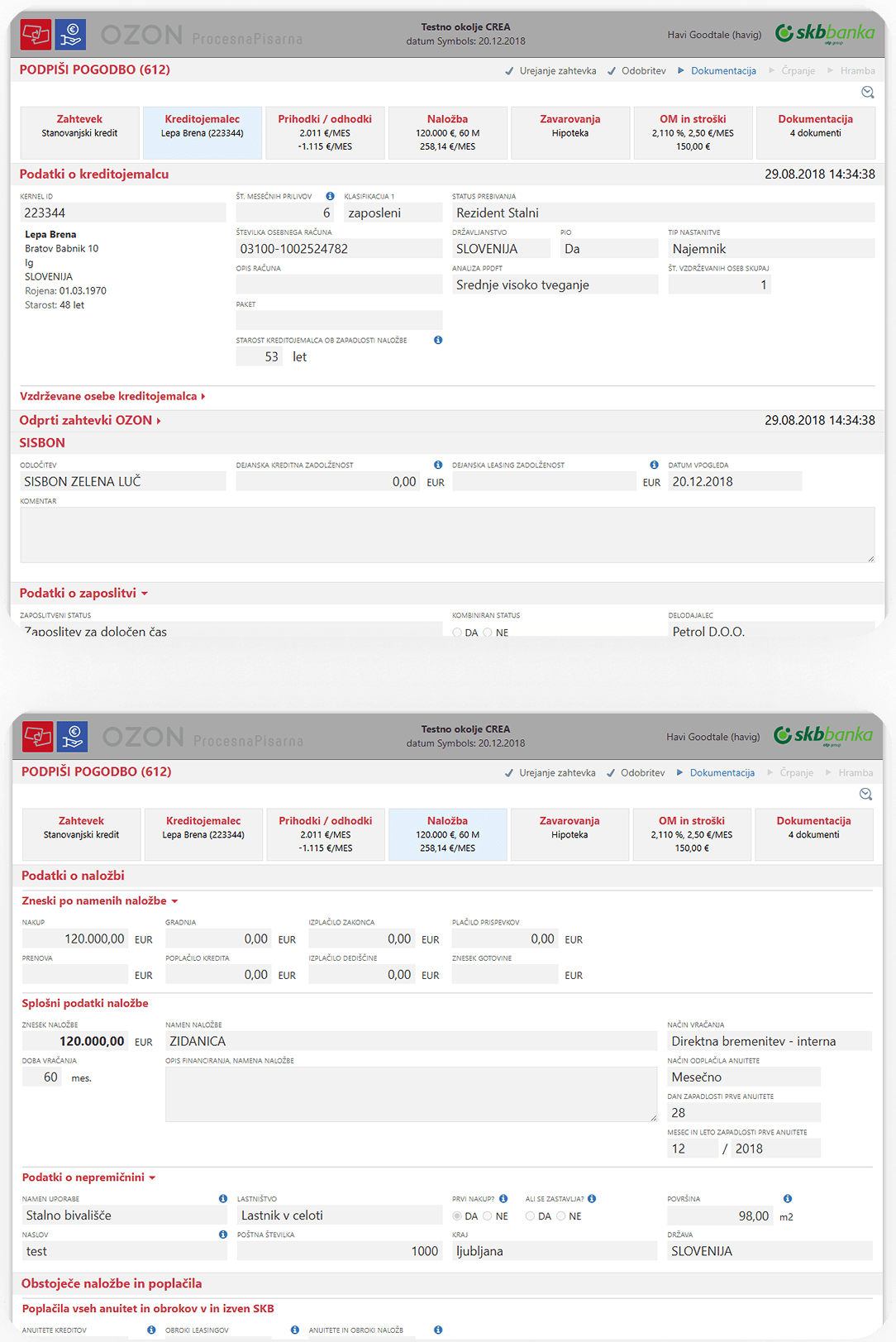896x1342 pixels.
Task: Expand Odprti zahtevki OZON section
Action: [90, 420]
